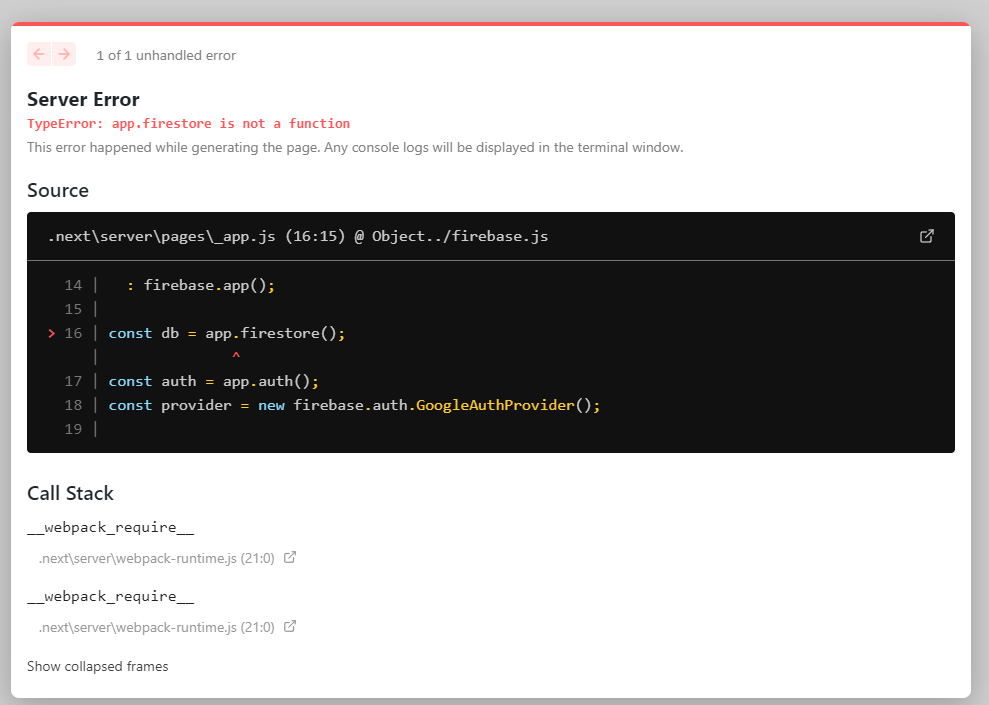Expand Show collapsed frames

tap(97, 666)
